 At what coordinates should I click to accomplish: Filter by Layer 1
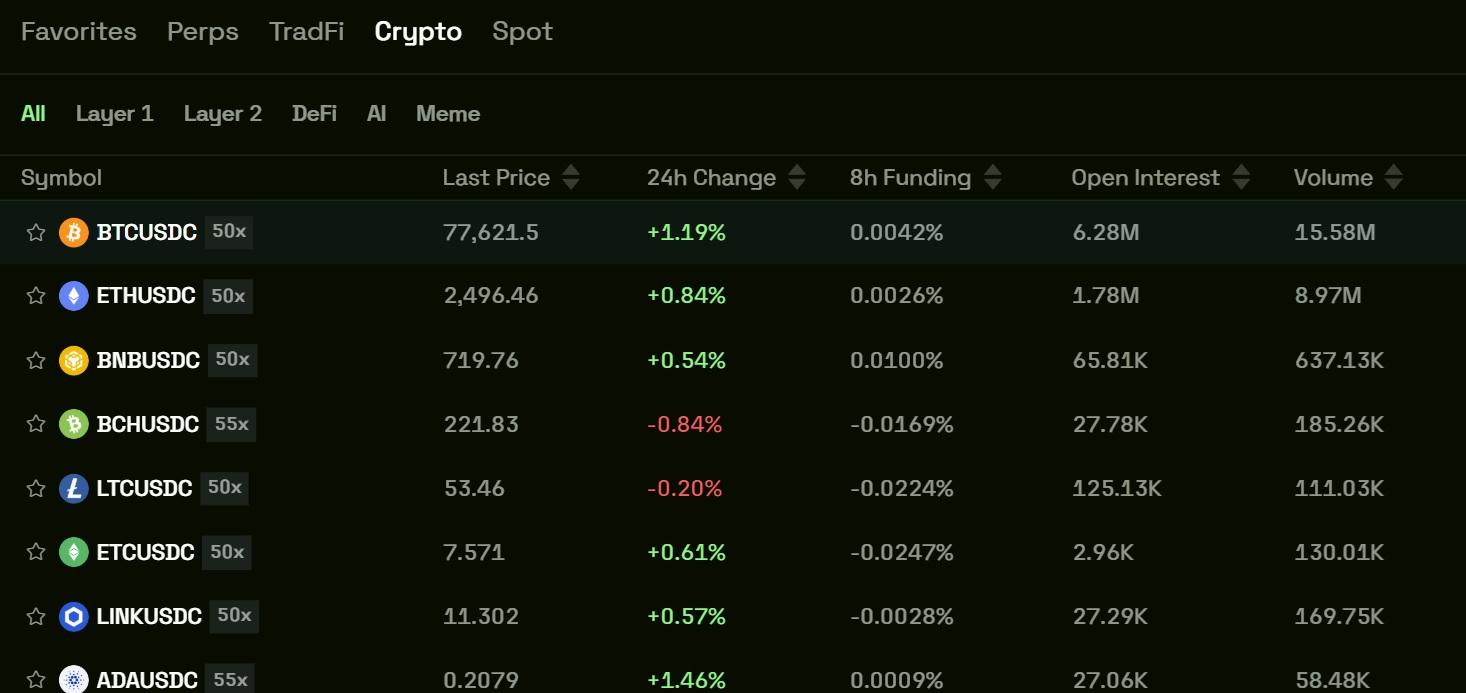[x=115, y=114]
